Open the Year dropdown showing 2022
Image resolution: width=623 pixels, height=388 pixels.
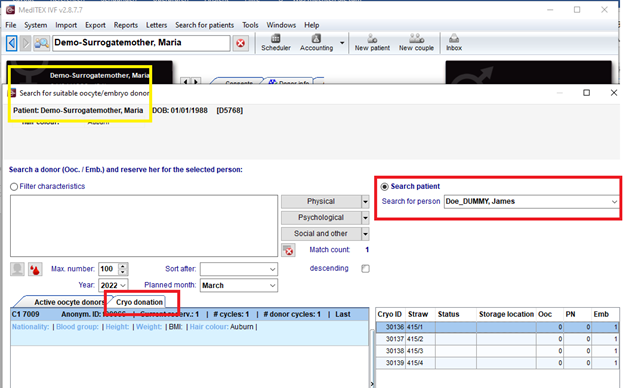[x=113, y=286]
